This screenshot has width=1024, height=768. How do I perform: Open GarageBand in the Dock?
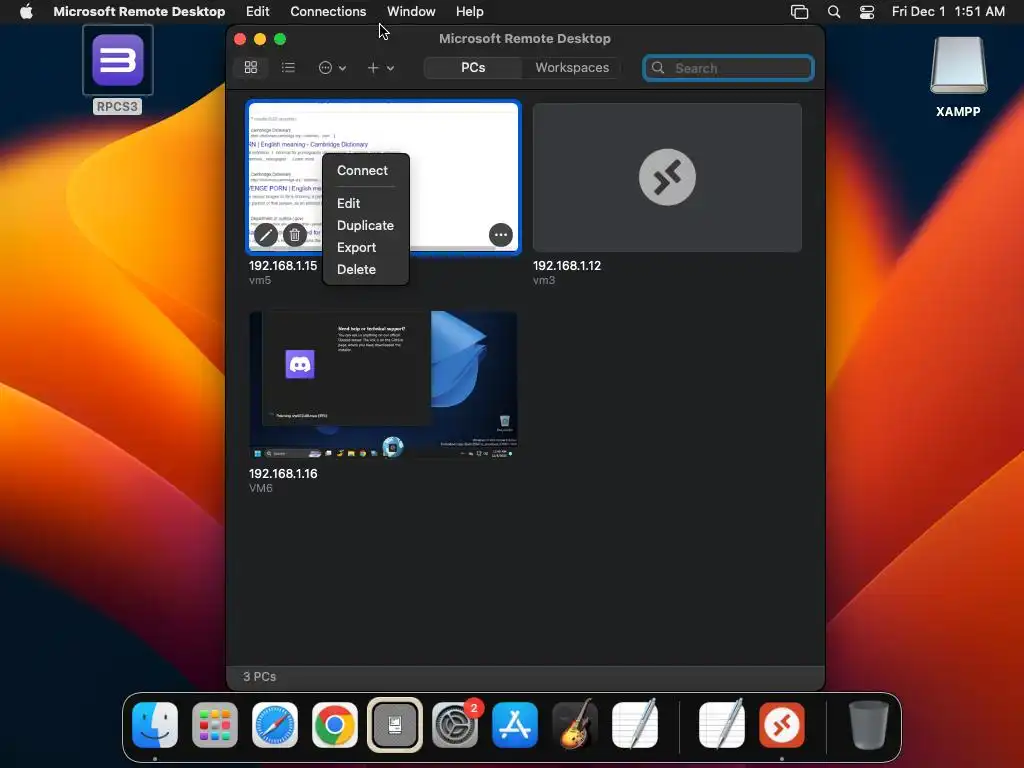click(575, 725)
